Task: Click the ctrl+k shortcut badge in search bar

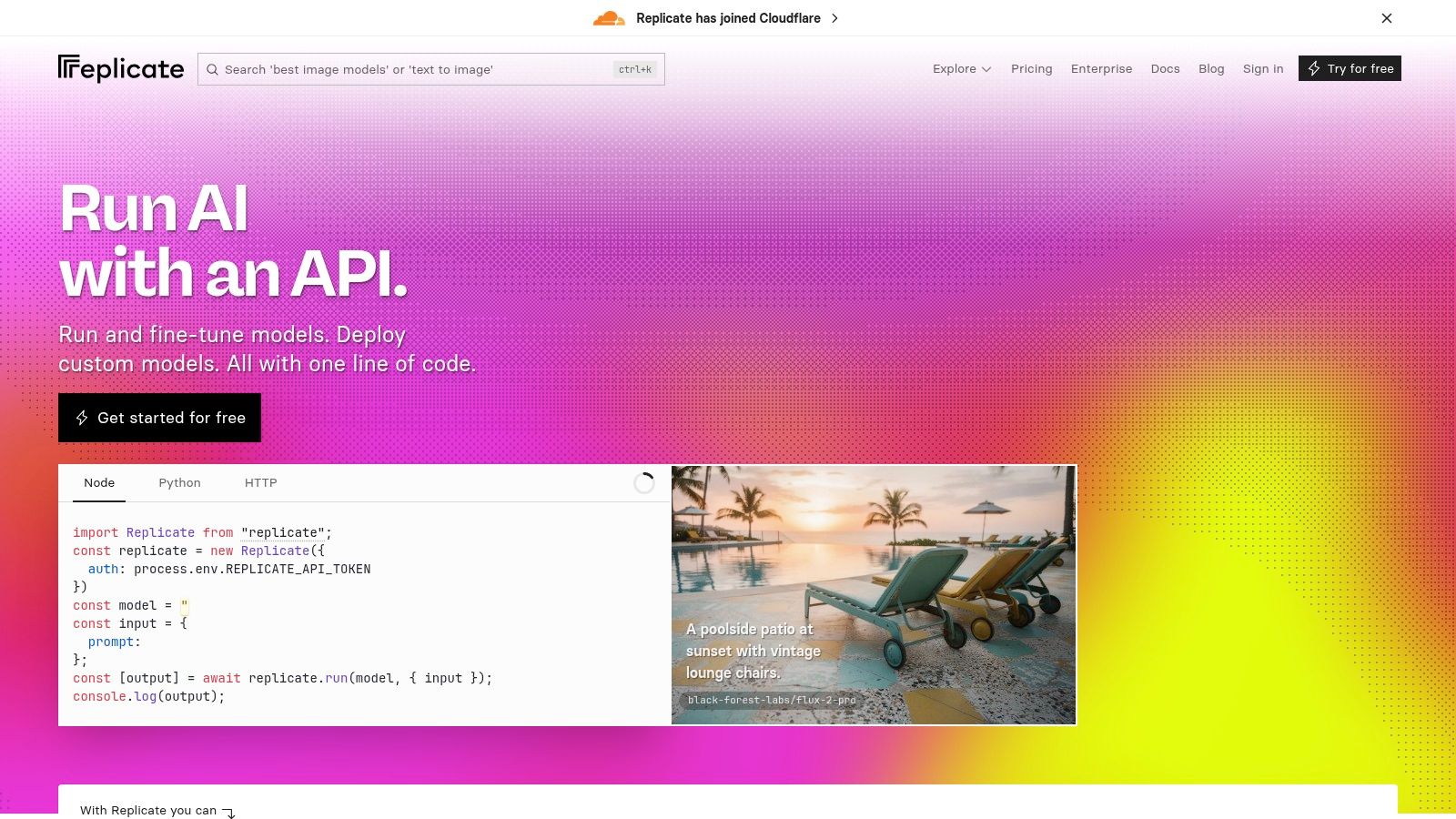Action: [634, 69]
